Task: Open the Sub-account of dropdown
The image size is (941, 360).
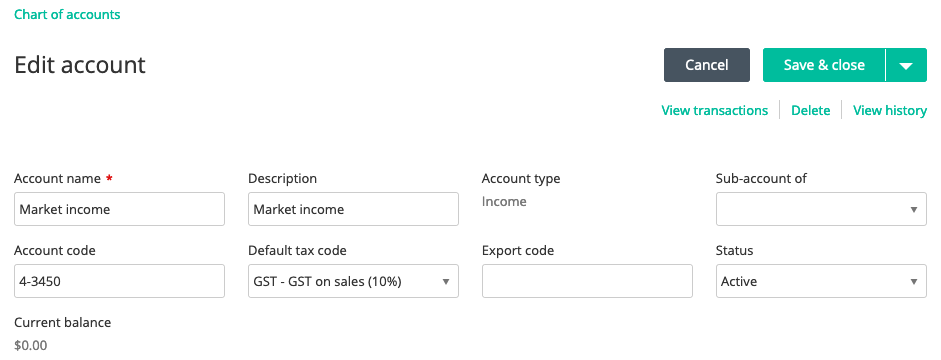Action: click(821, 209)
